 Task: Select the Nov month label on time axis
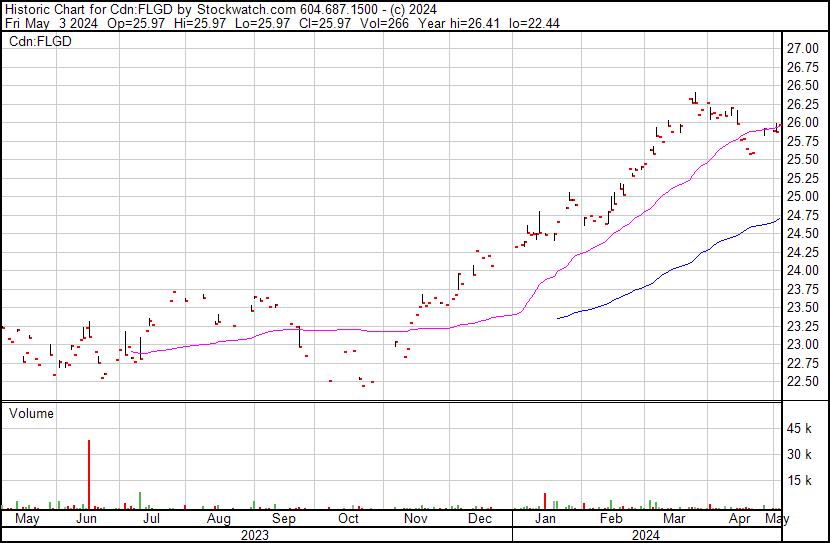pyautogui.click(x=414, y=520)
